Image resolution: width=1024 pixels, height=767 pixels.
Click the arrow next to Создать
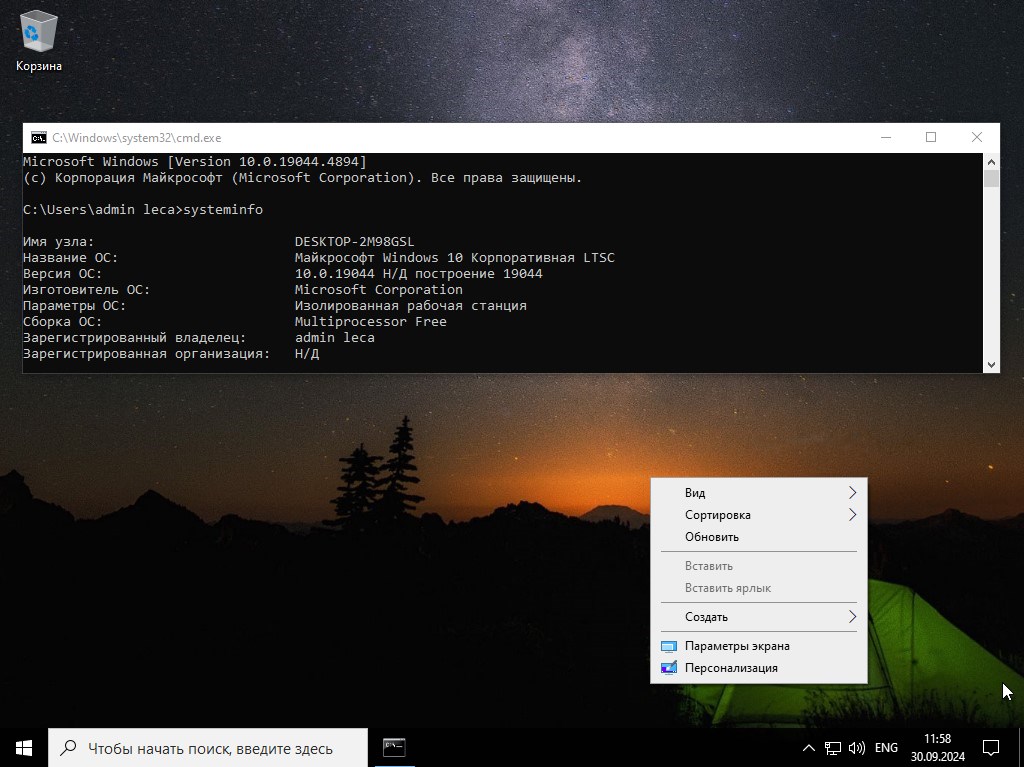(852, 617)
